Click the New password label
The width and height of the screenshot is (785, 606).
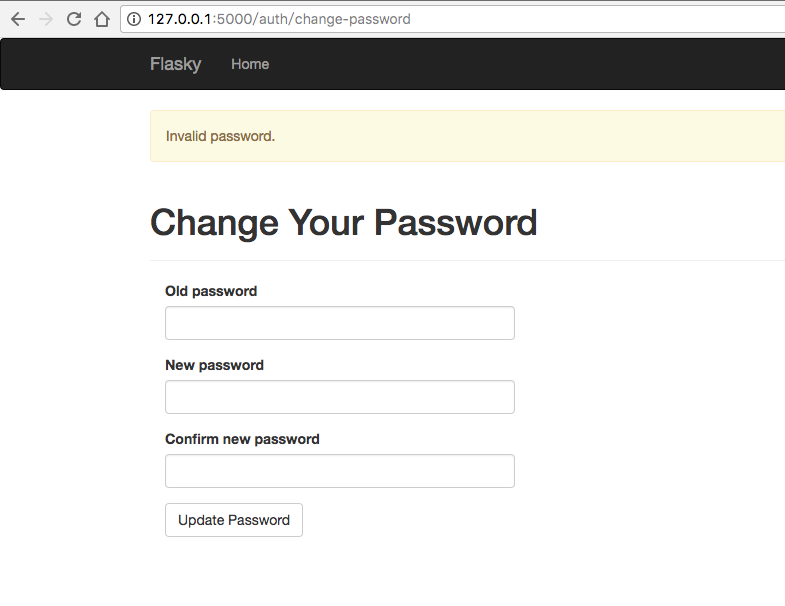[214, 365]
